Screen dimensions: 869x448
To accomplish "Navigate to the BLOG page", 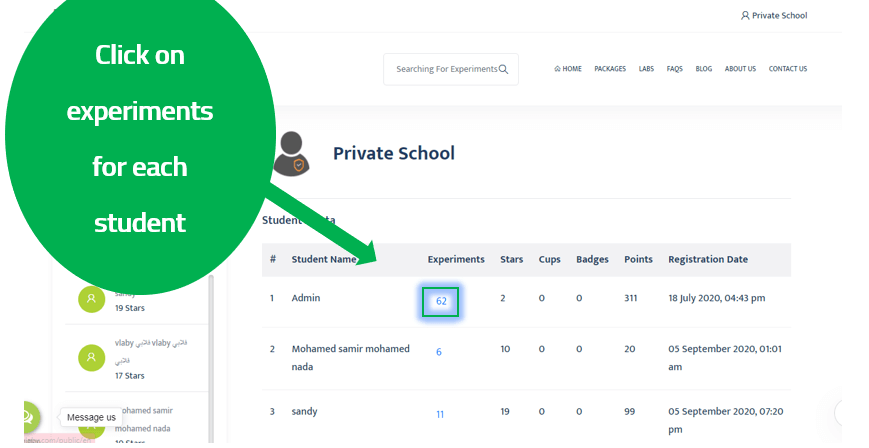I will (x=704, y=69).
